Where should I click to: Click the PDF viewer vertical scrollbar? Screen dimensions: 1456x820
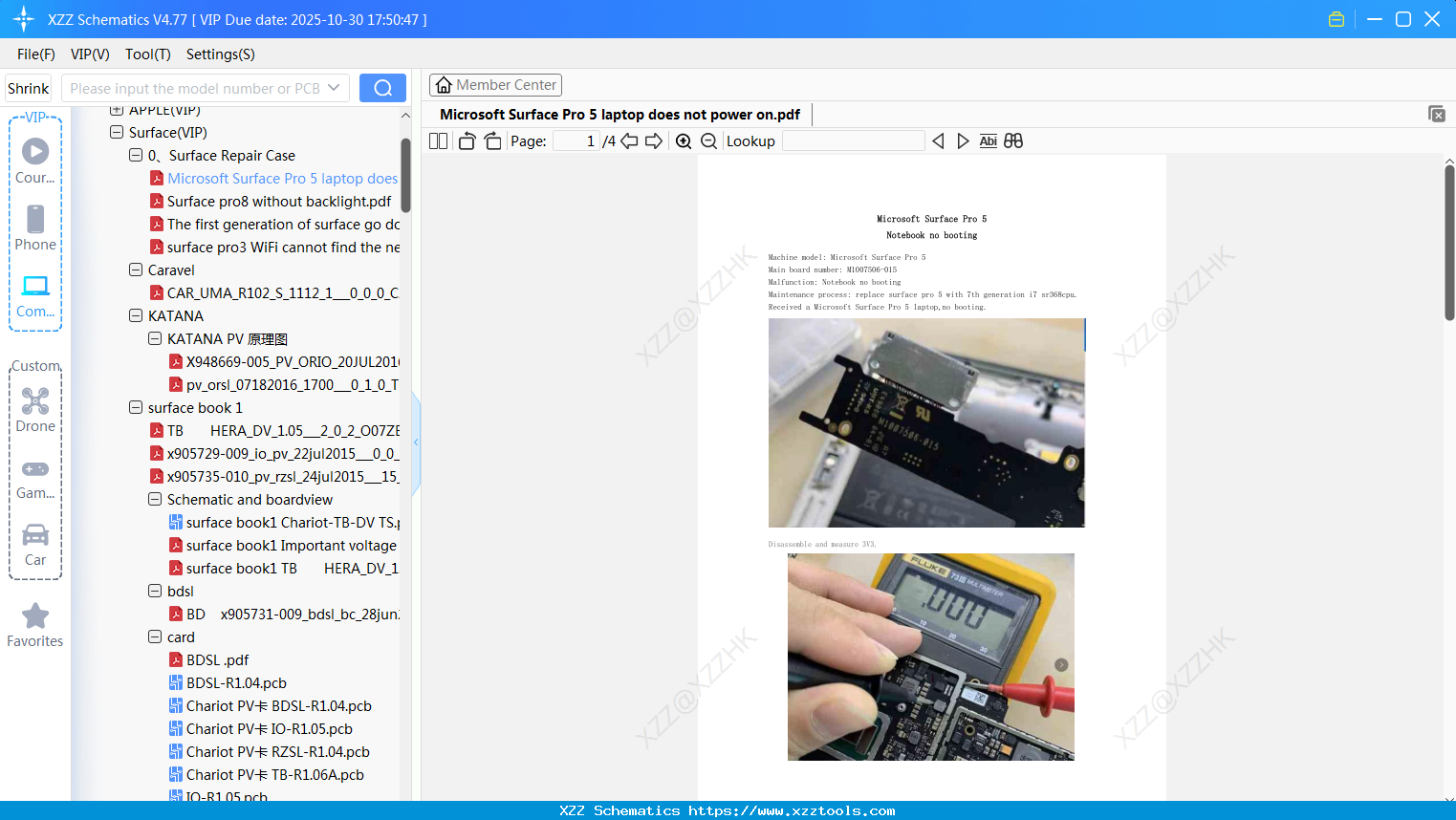click(1449, 243)
